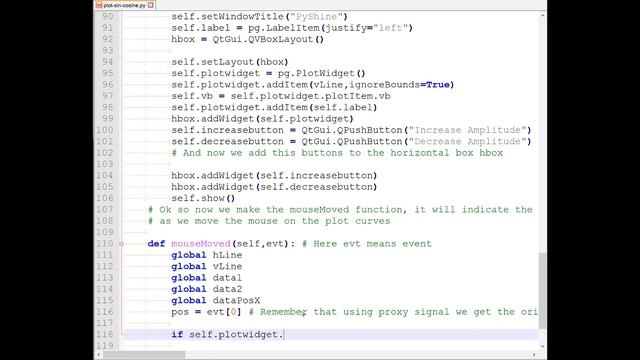Image resolution: width=640 pixels, height=360 pixels.
Task: Click the "Here evt means event" comment
Action: click(367, 244)
